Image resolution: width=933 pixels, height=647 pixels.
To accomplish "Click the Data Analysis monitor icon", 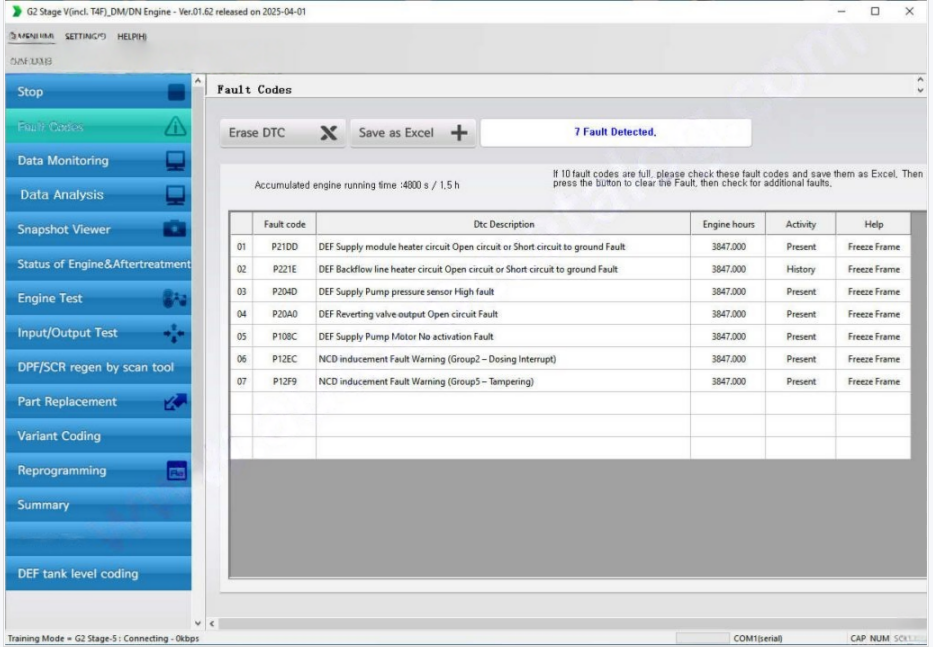I will click(175, 195).
